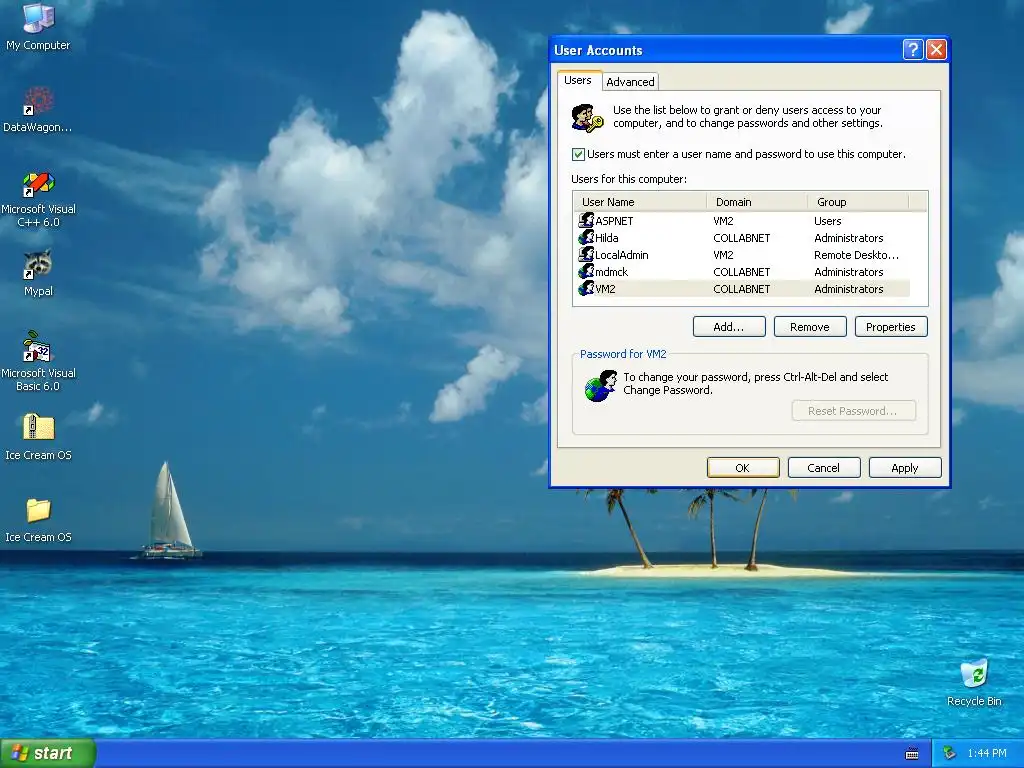Close the User Accounts dialog
Image resolution: width=1024 pixels, height=768 pixels.
[936, 50]
